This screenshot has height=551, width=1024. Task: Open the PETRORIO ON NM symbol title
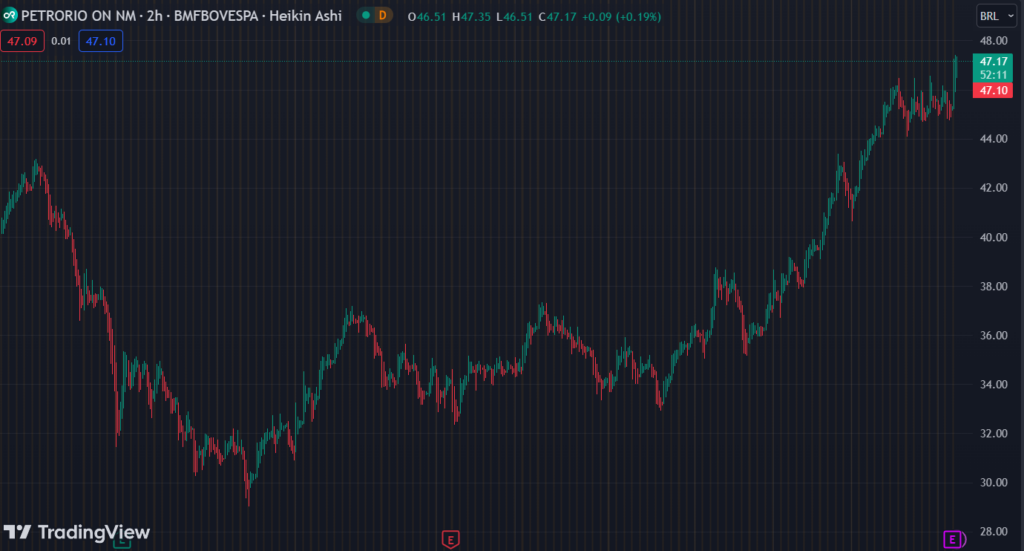(78, 16)
